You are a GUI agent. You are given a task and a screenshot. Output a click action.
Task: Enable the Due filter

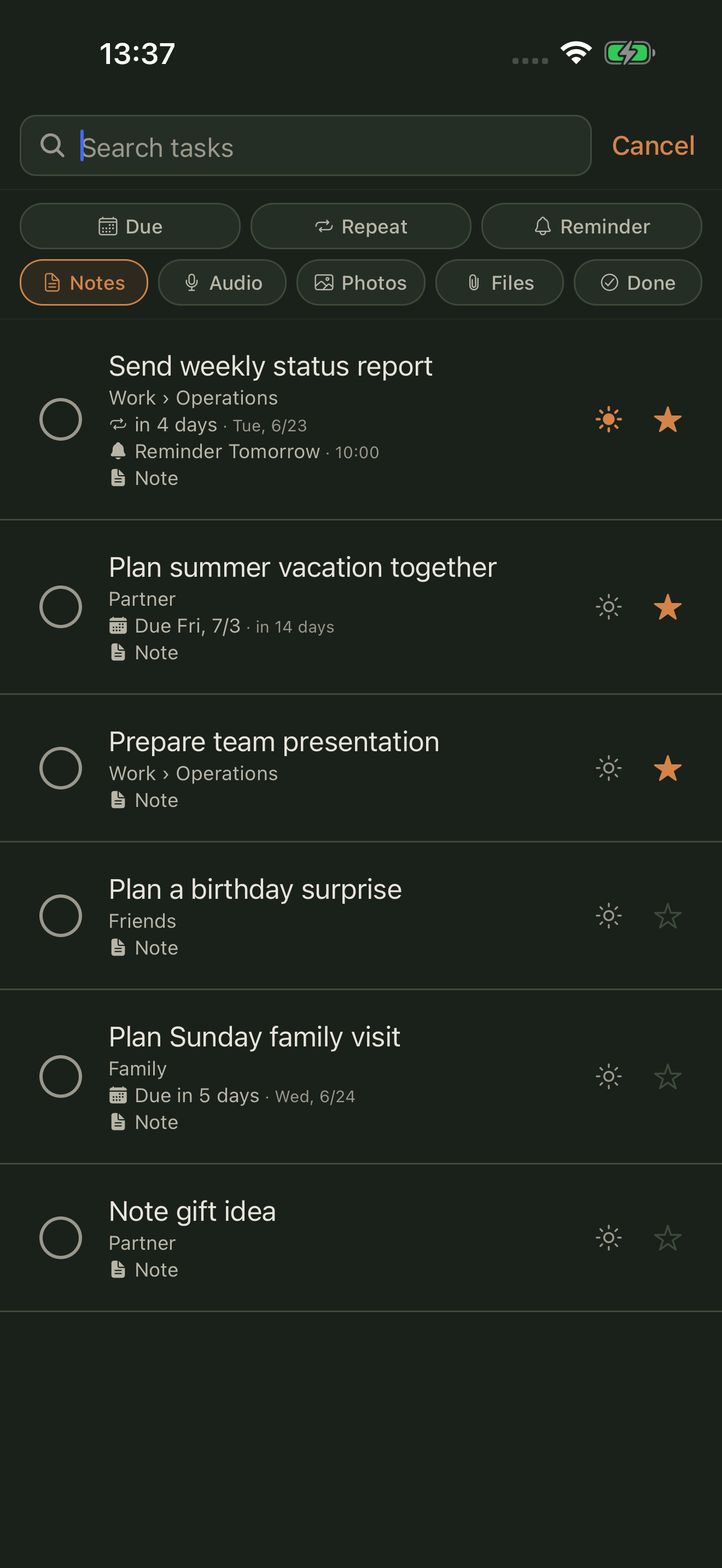(130, 226)
